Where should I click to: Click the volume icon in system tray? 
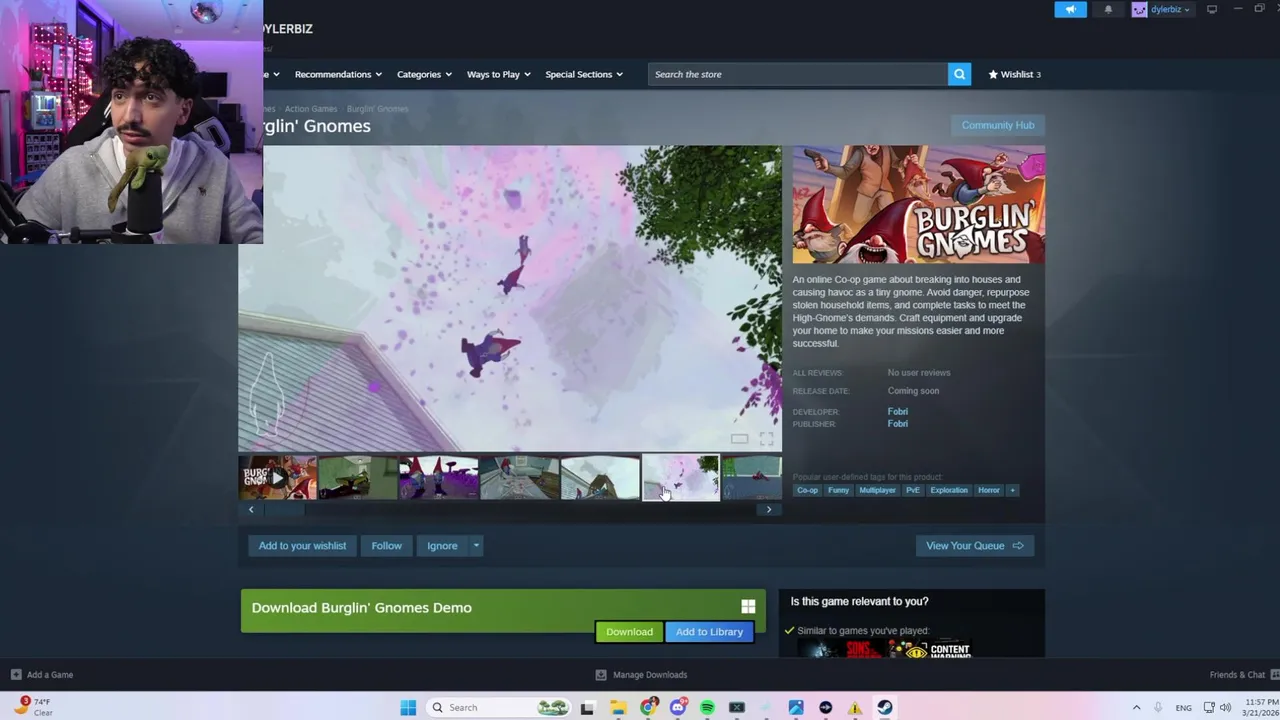[1226, 707]
